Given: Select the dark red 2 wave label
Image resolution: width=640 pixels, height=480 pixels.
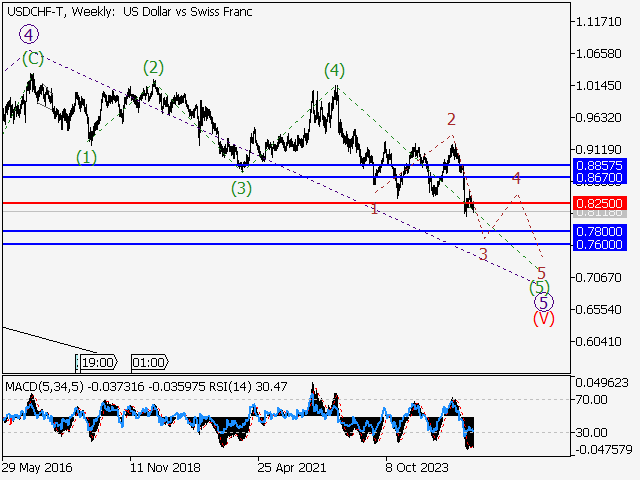Looking at the screenshot, I should [x=451, y=119].
